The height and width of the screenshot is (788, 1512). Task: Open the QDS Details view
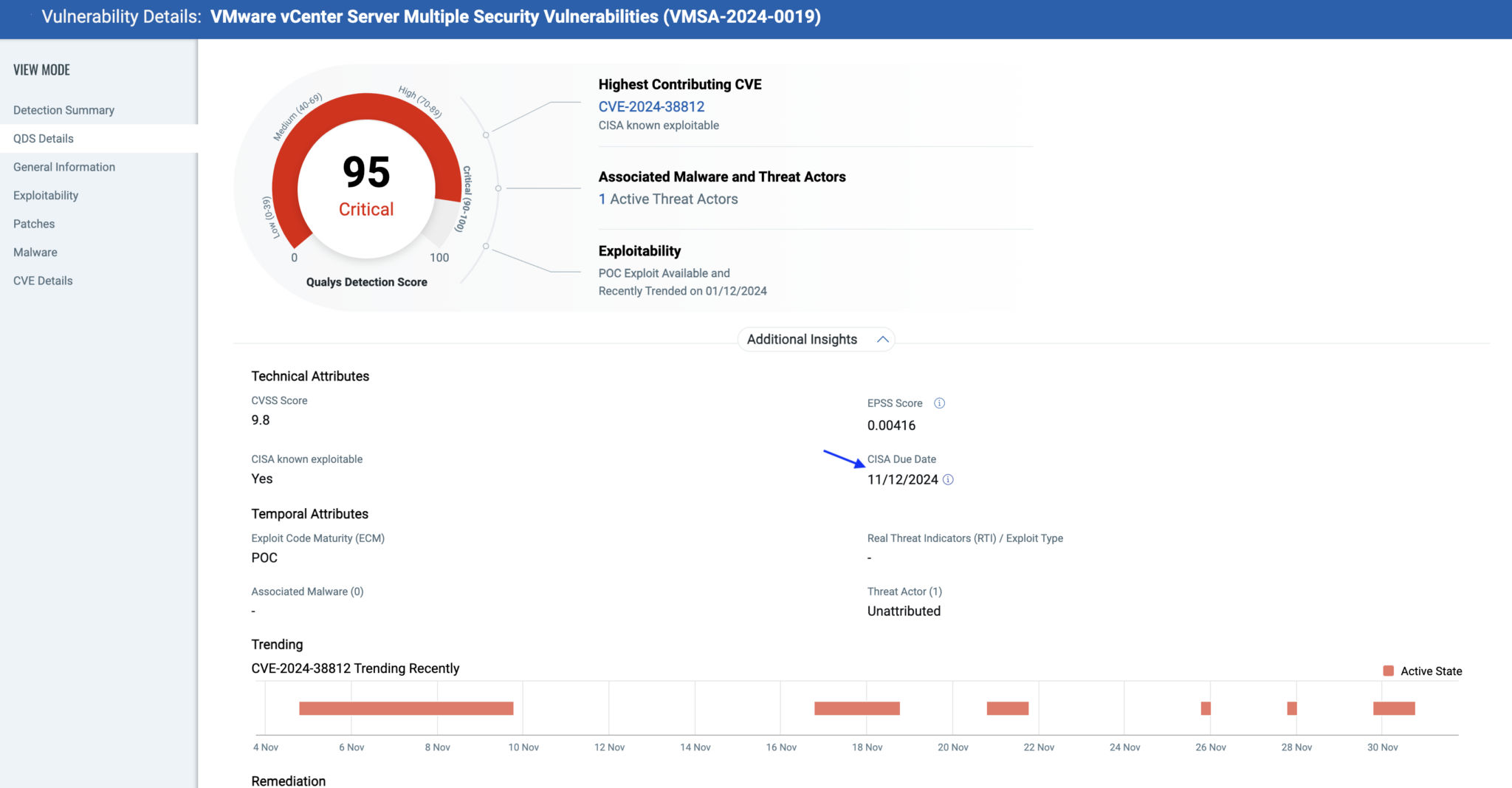pos(43,138)
